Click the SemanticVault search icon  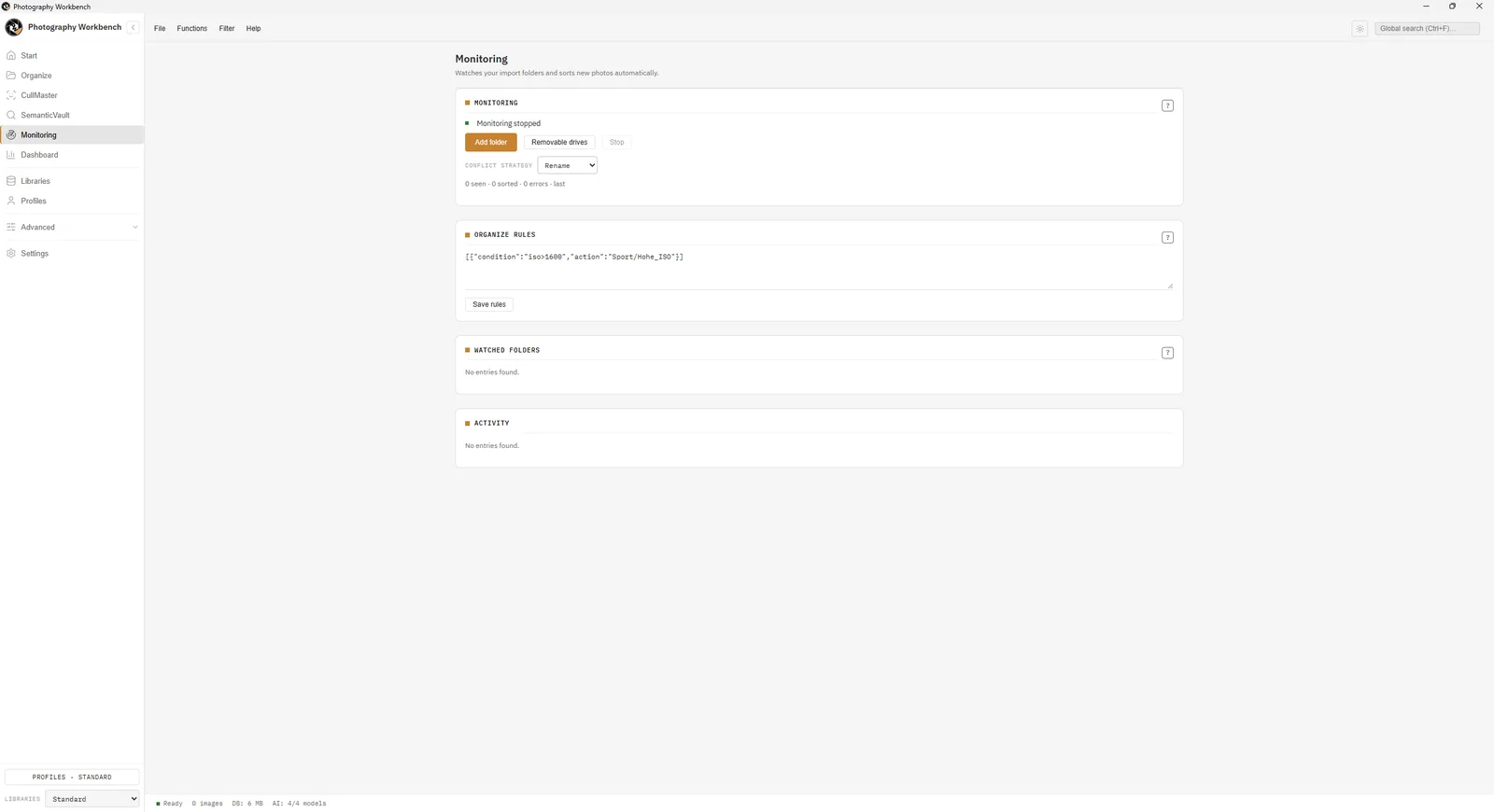[11, 115]
